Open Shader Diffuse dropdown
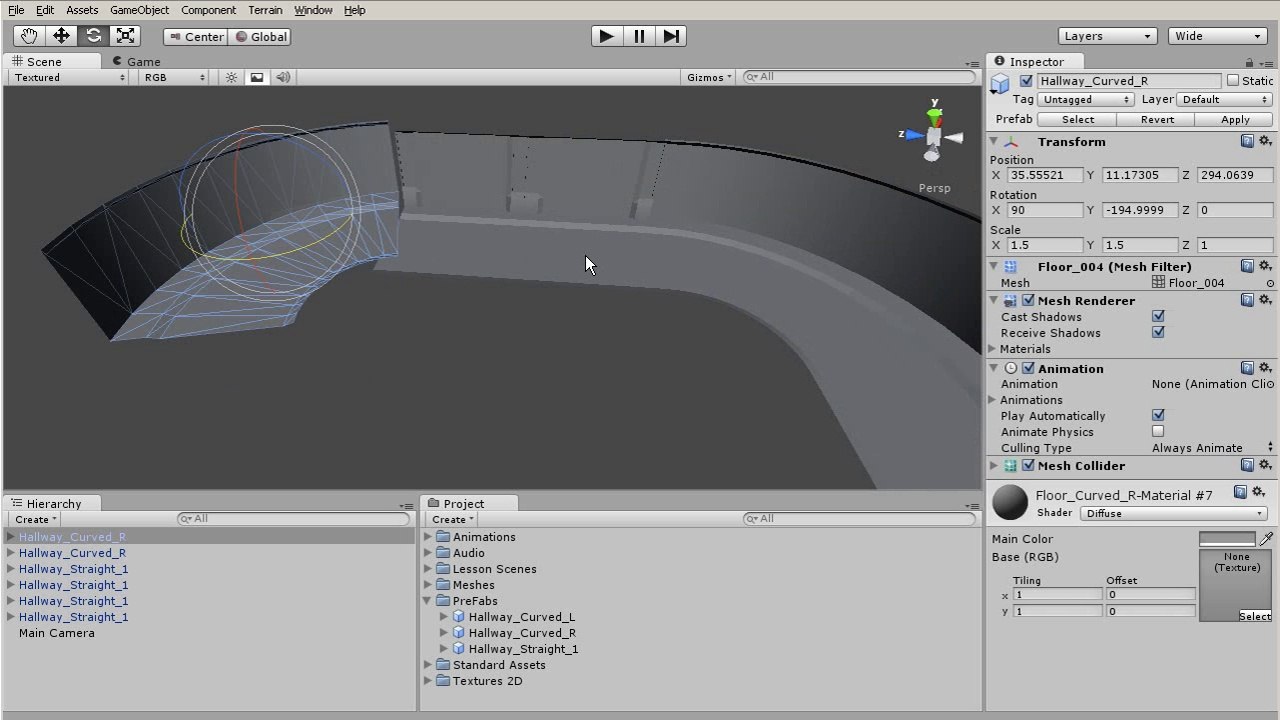The height and width of the screenshot is (720, 1280). click(x=1174, y=513)
